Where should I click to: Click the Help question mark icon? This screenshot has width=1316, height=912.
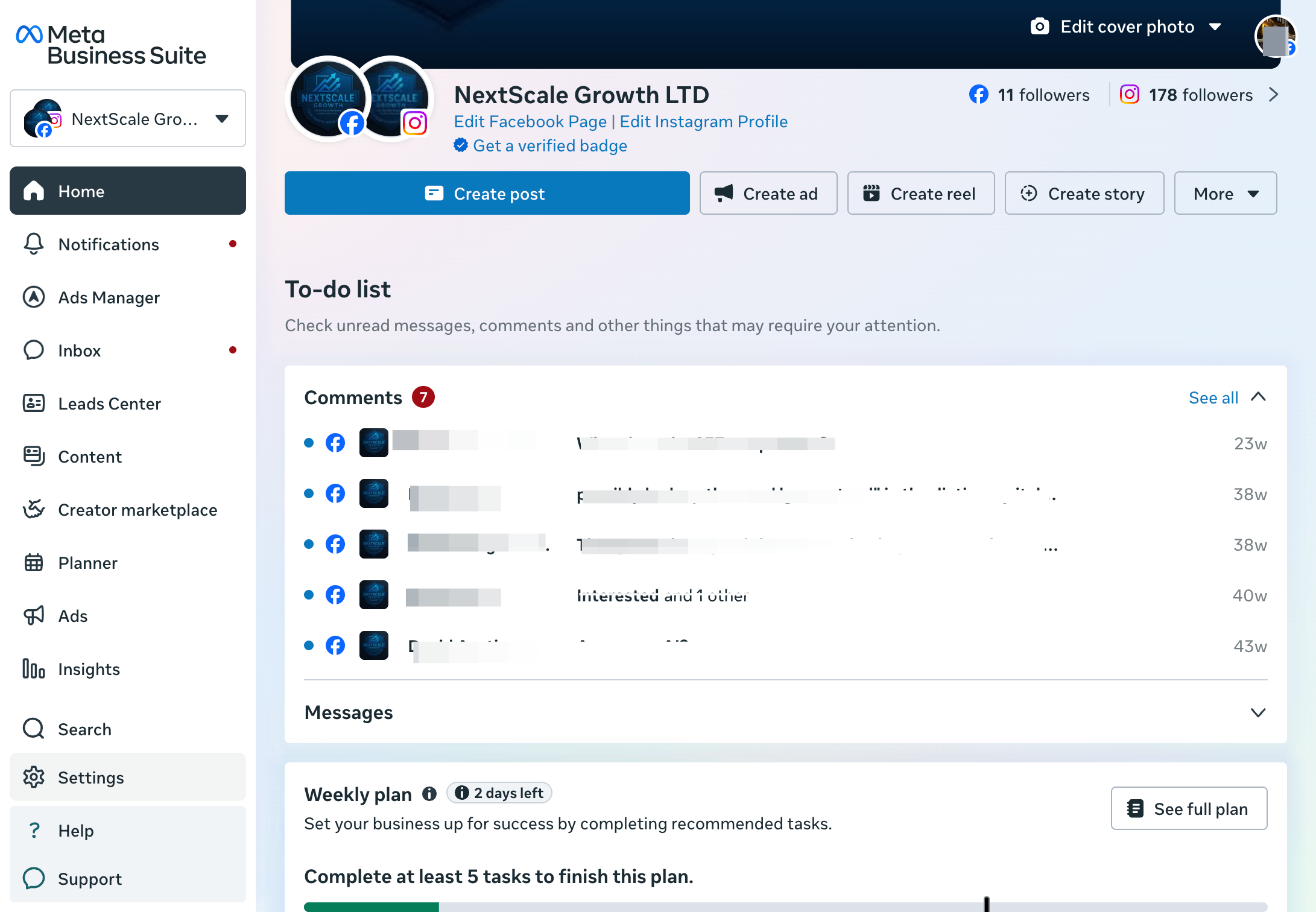pyautogui.click(x=34, y=831)
